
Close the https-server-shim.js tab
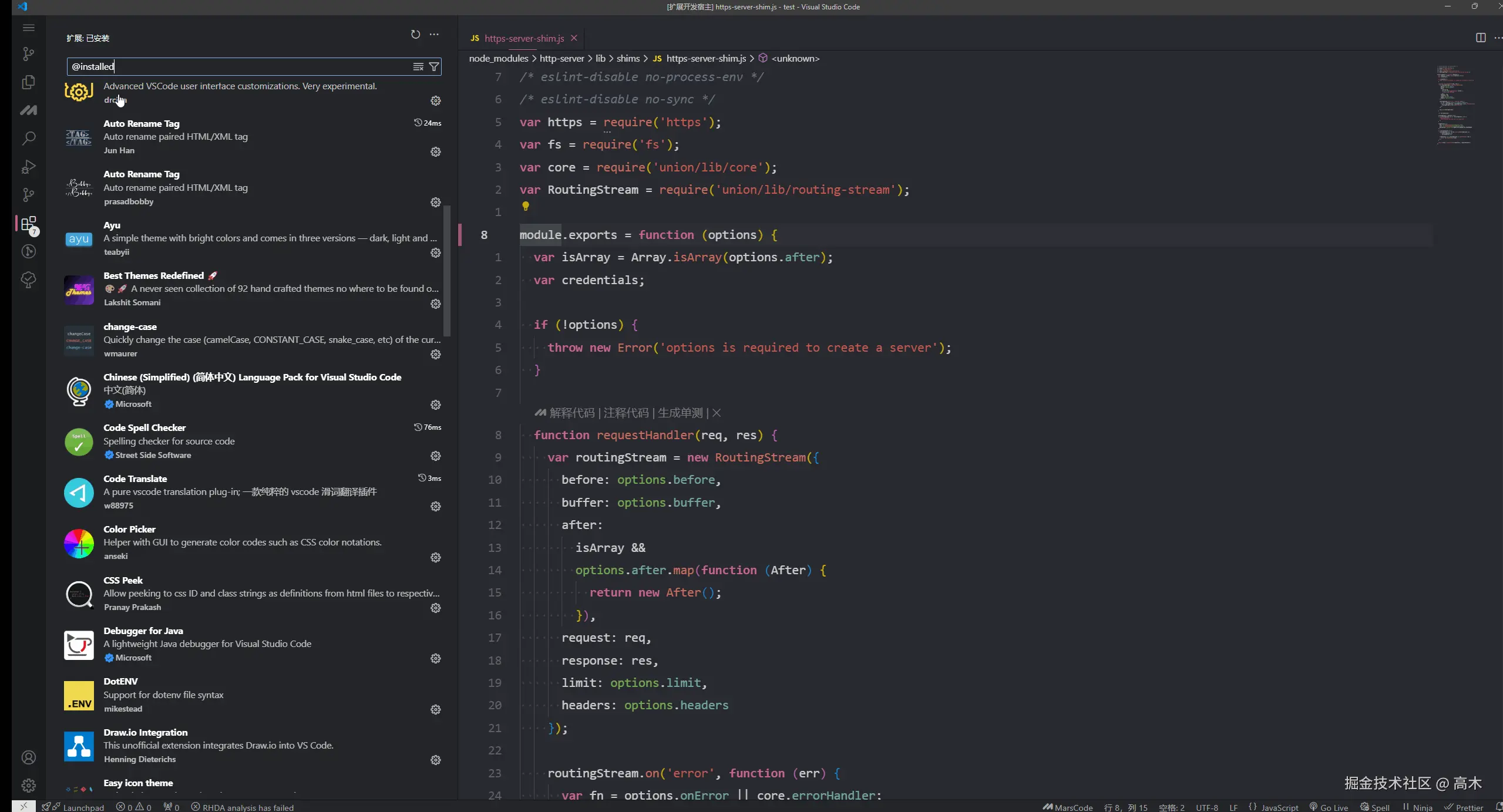(x=574, y=38)
